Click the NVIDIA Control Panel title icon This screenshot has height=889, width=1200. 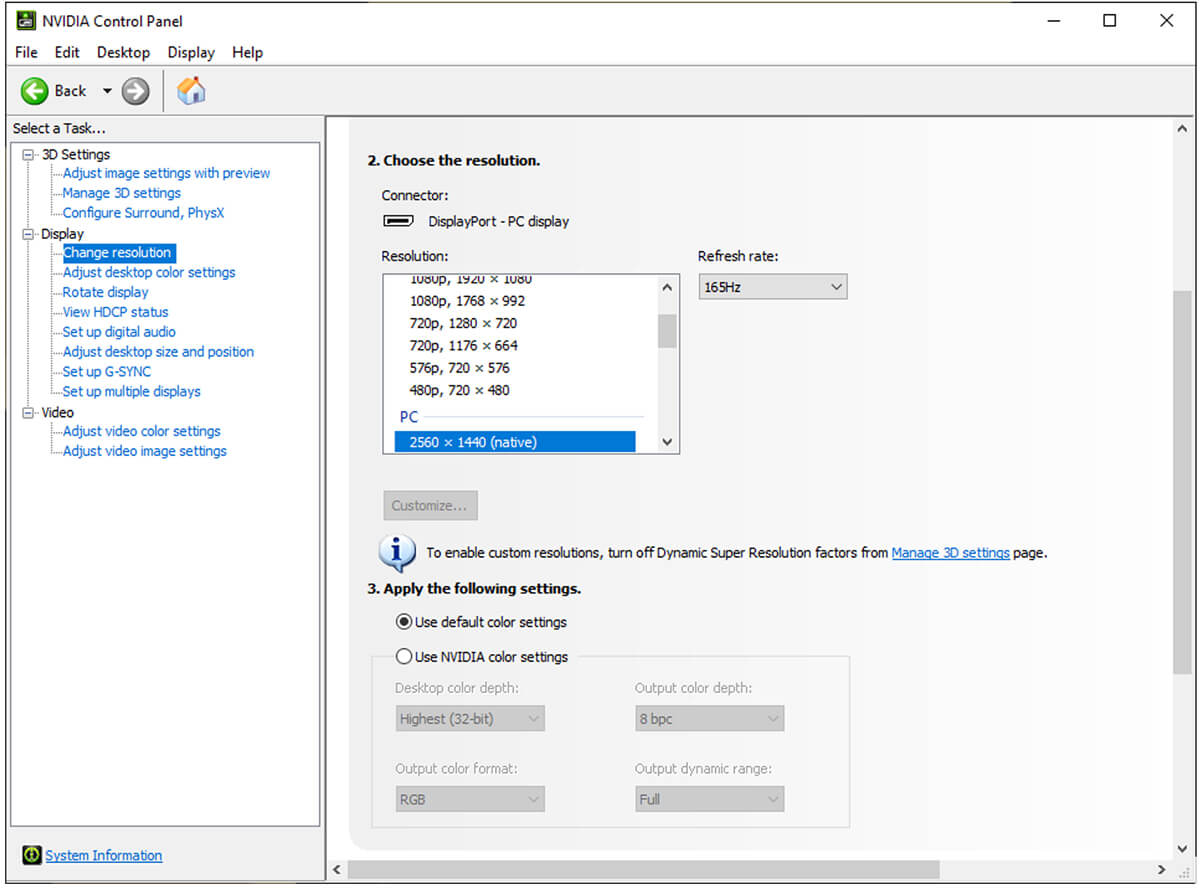pos(26,20)
